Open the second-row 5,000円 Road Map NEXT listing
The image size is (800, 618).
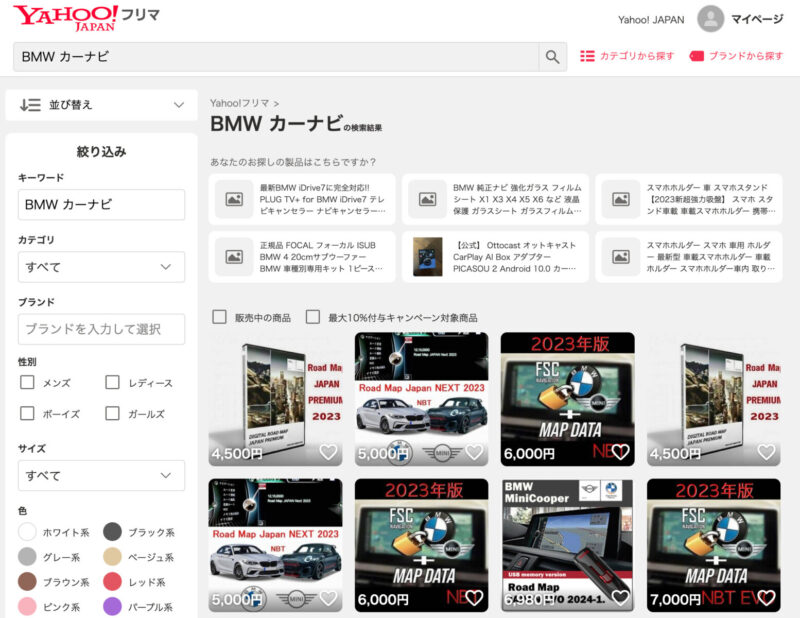coord(276,545)
